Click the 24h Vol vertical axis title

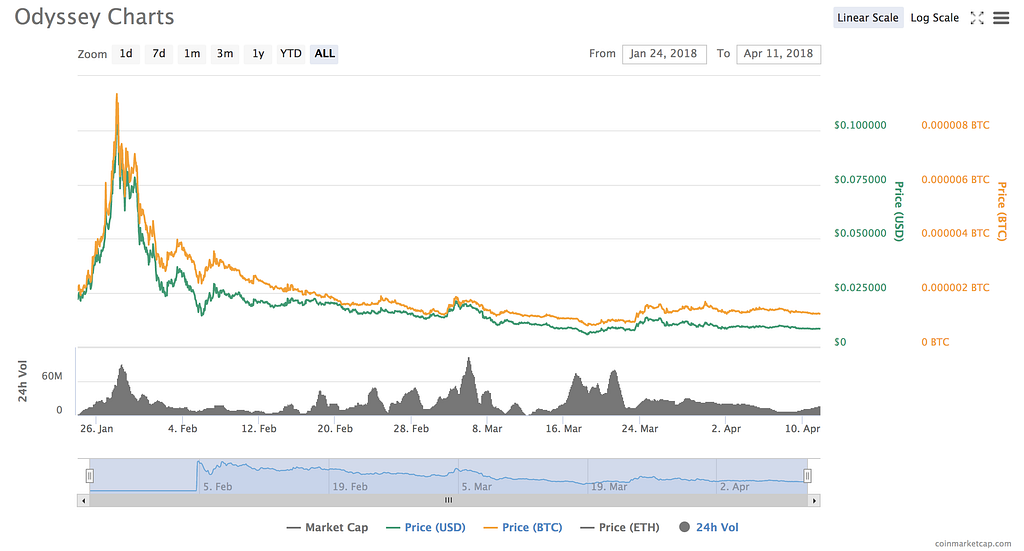click(23, 381)
